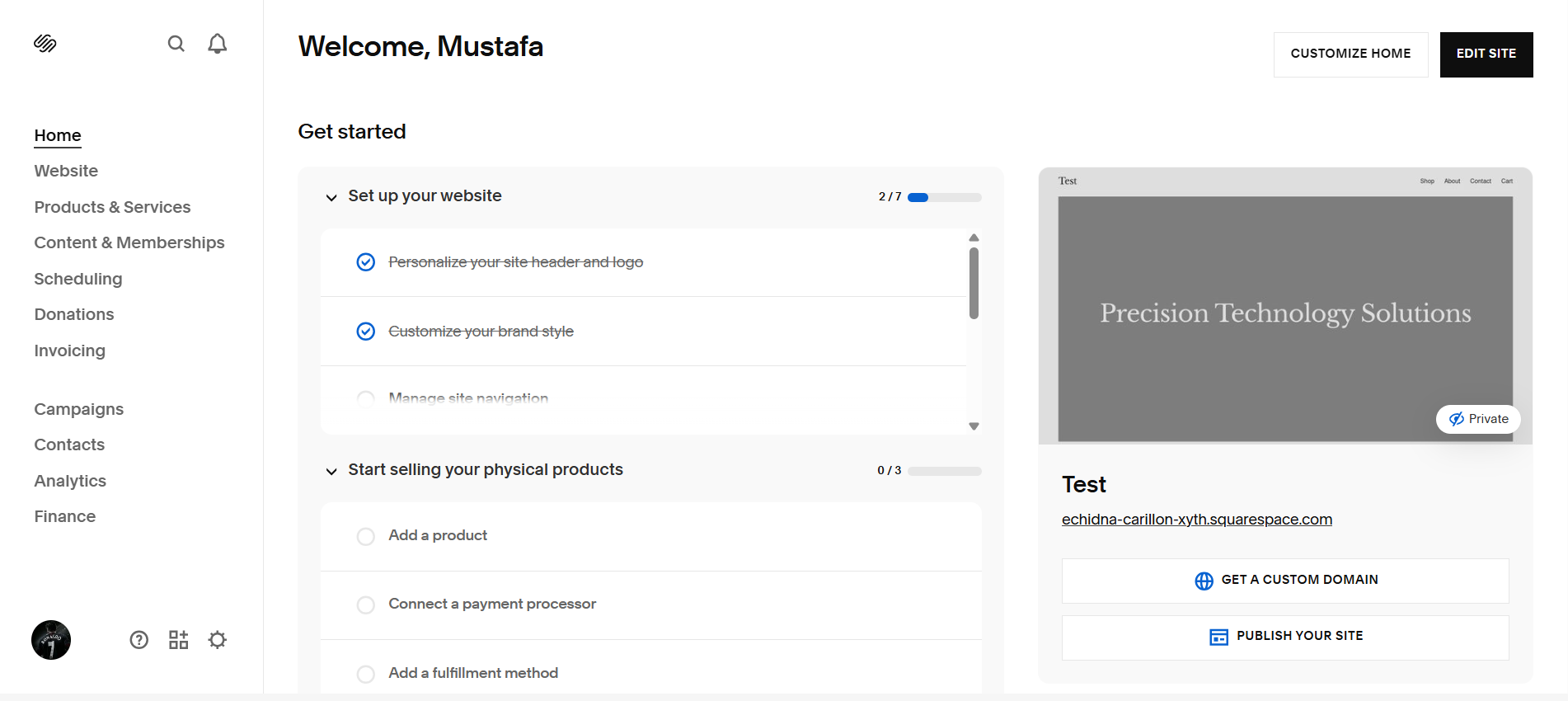Check the Connect a payment processor circle

pyautogui.click(x=366, y=605)
